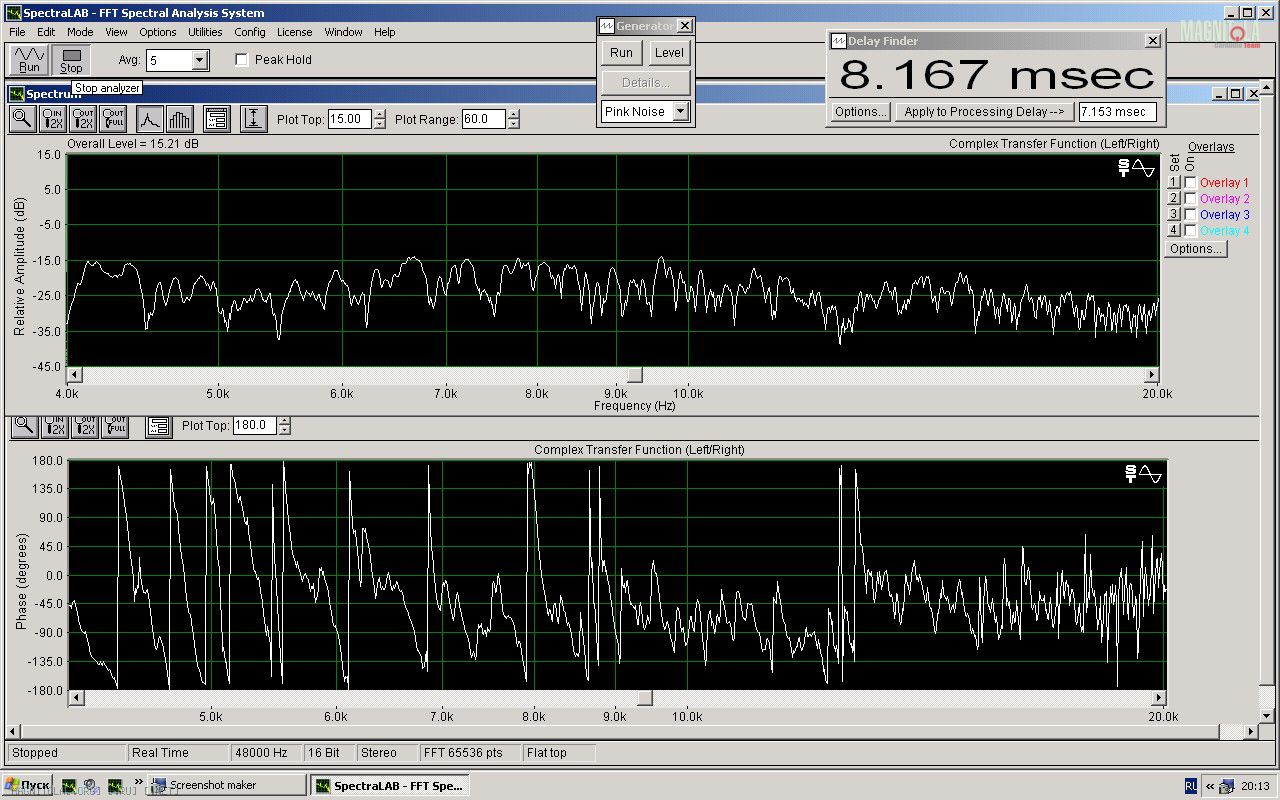Increase spectrum Plot Top with up arrow
Image resolution: width=1280 pixels, height=800 pixels.
click(380, 114)
